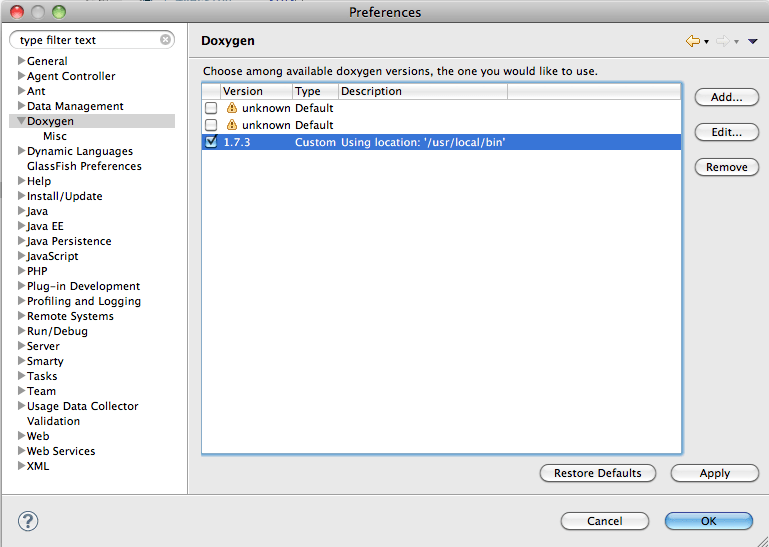Viewport: 769px width, 547px height.
Task: Clear the filter text field icon
Action: [166, 40]
